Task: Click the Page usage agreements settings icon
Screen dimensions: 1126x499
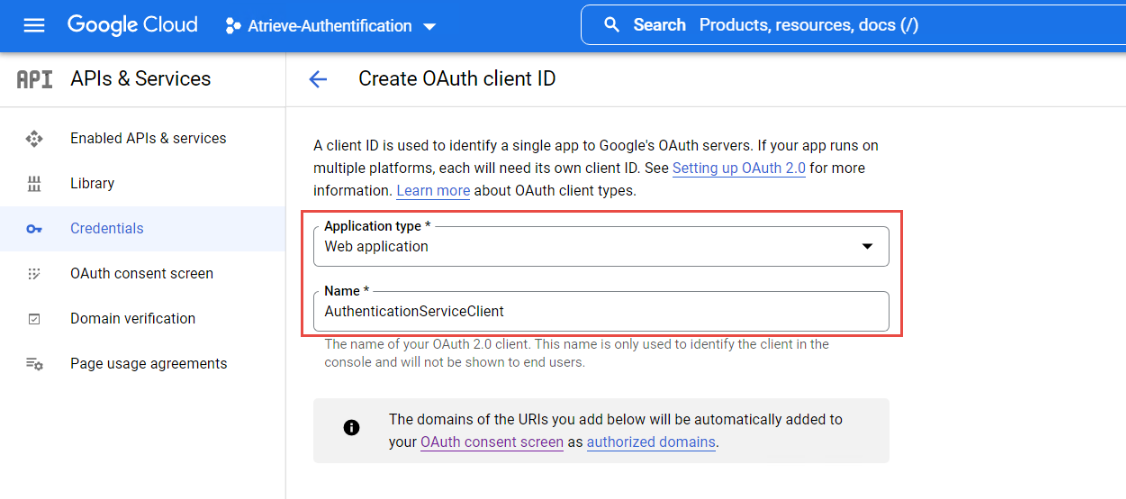Action: tap(34, 364)
